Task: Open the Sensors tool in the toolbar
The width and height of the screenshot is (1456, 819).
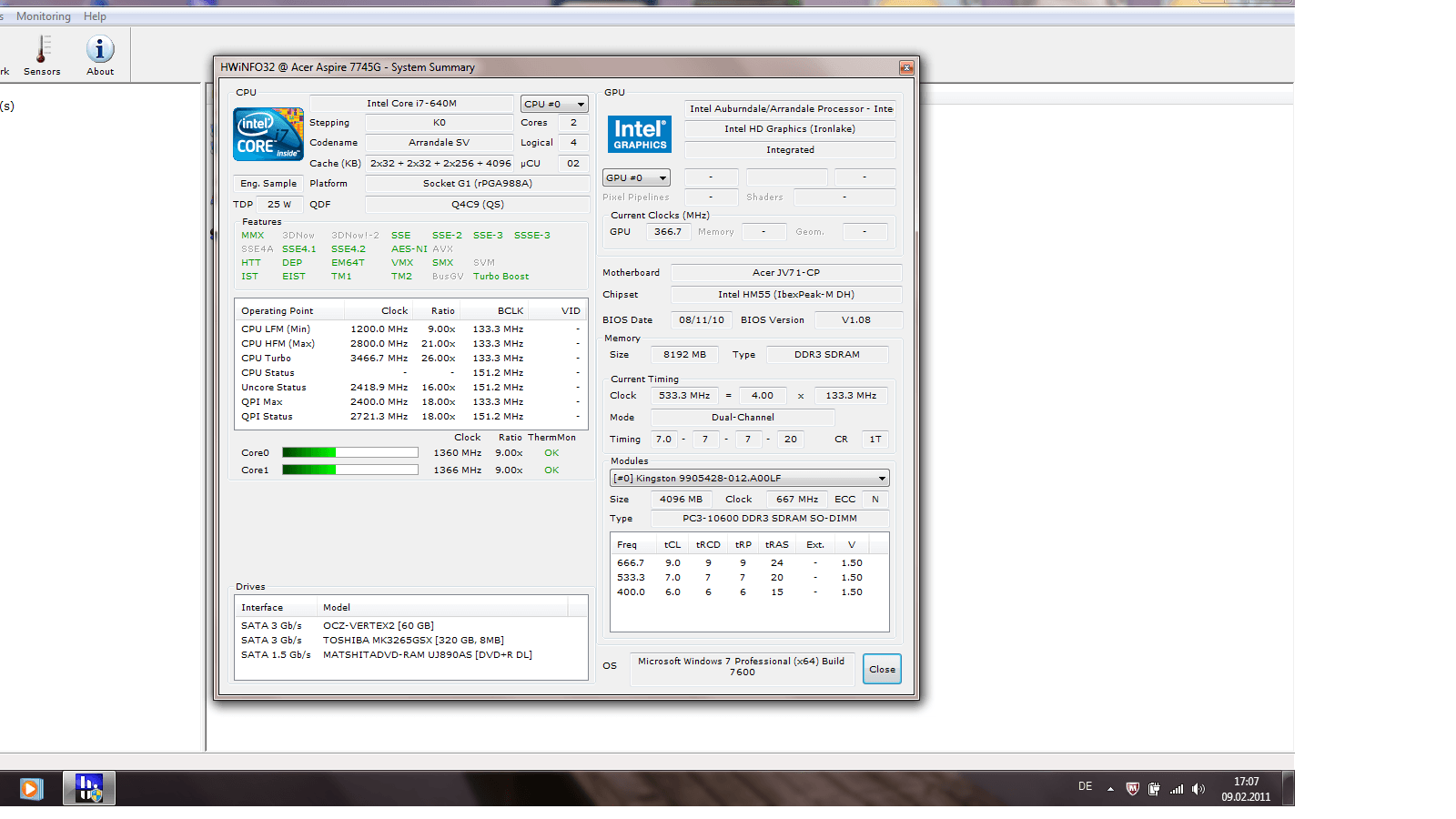Action: click(x=42, y=55)
